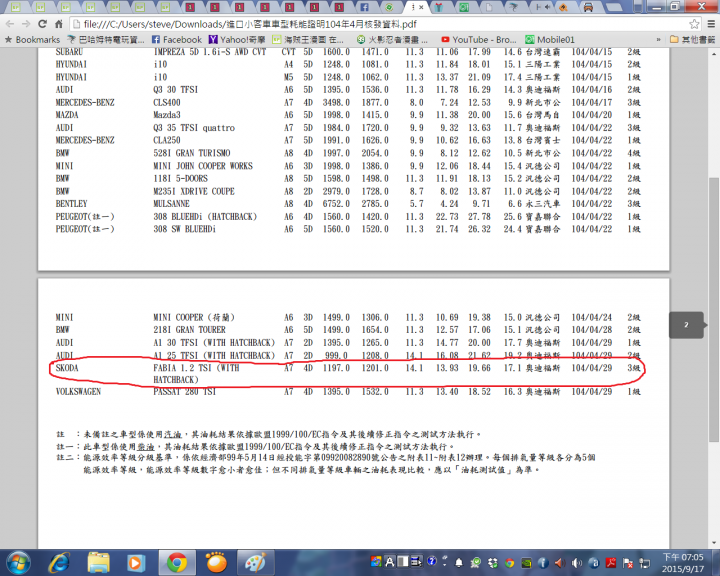Image resolution: width=720 pixels, height=576 pixels.
Task: Switch to the blank page tab
Action: 489,7
